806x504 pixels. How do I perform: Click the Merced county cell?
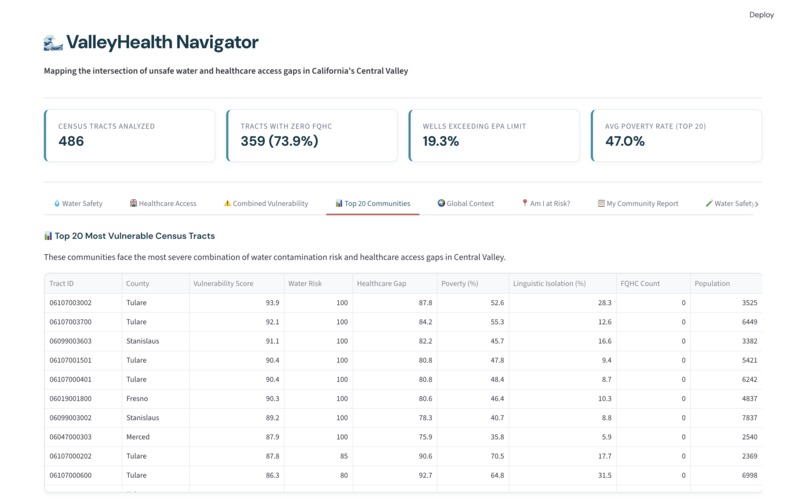pyautogui.click(x=155, y=437)
